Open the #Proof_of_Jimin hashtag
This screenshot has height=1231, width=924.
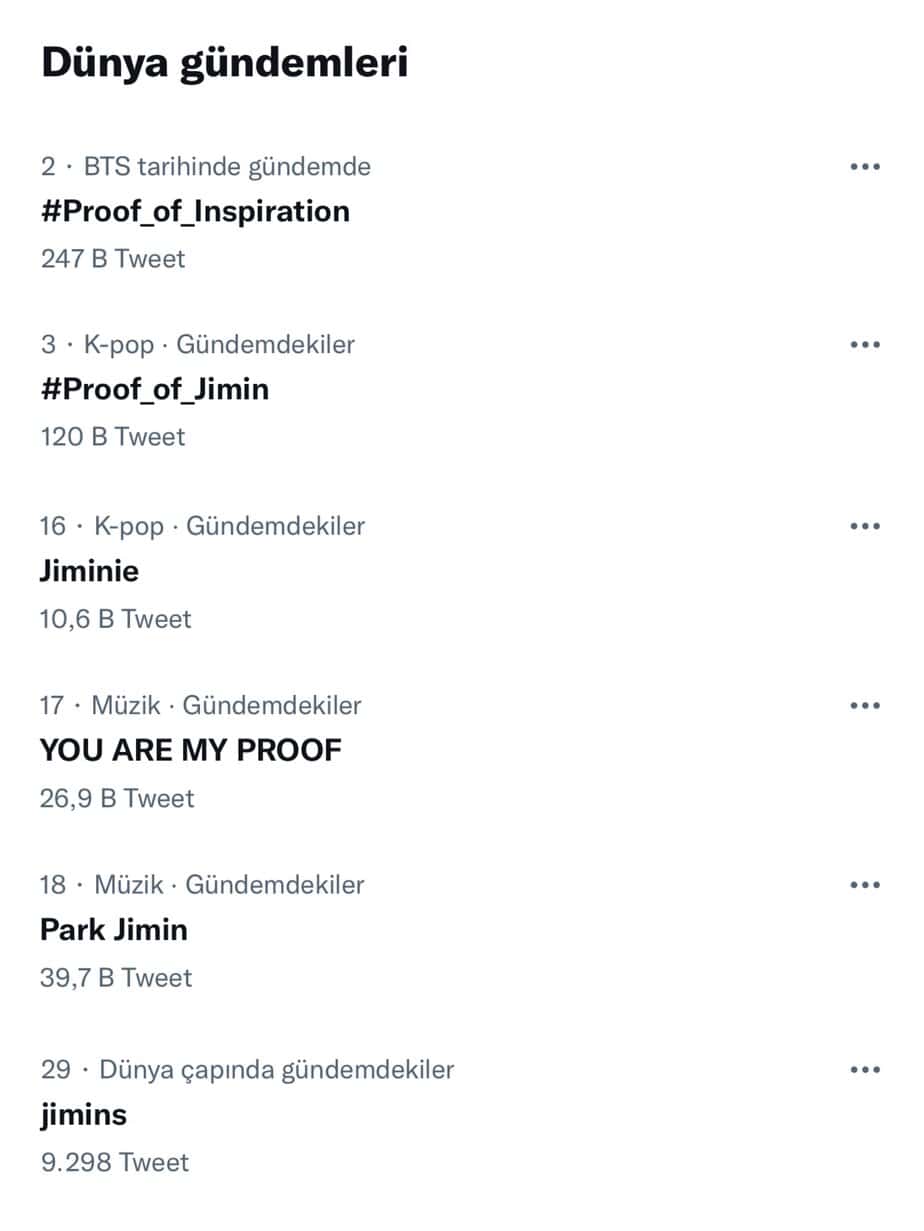click(155, 389)
